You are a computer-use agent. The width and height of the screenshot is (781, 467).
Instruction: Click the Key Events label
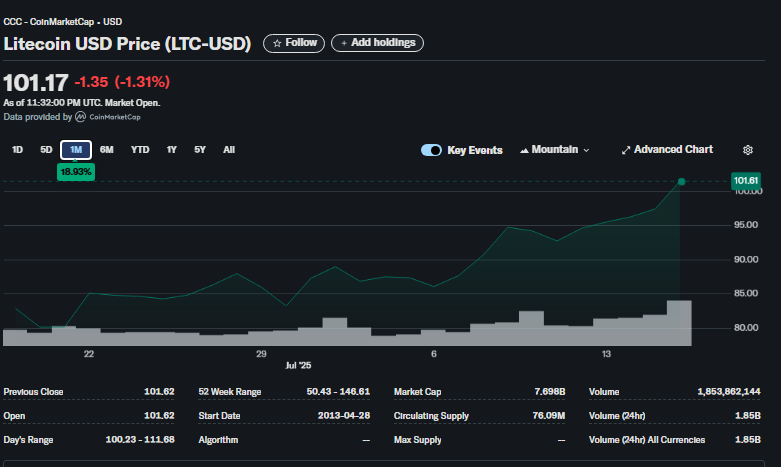tap(475, 150)
